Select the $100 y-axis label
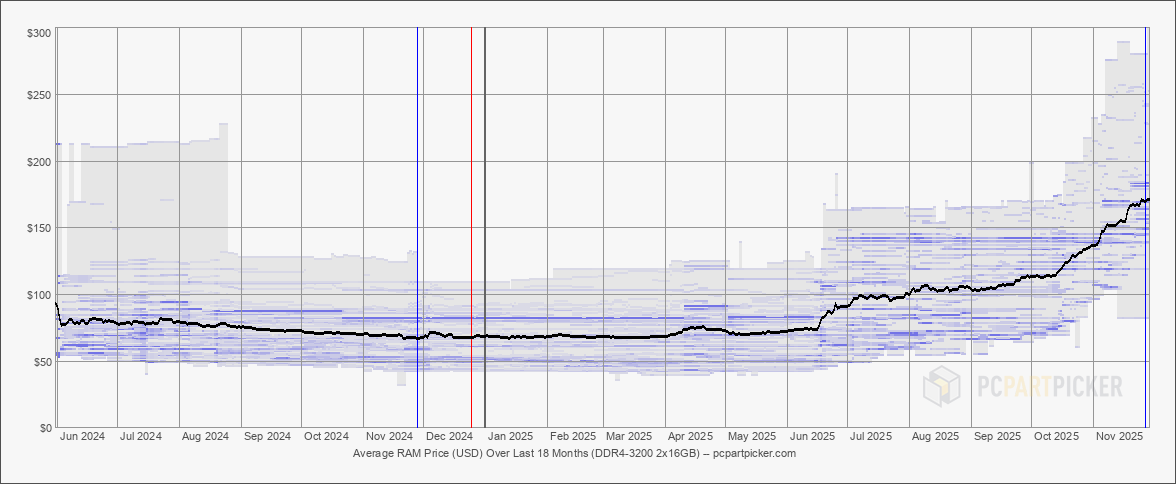Viewport: 1176px width, 484px height. click(39, 295)
